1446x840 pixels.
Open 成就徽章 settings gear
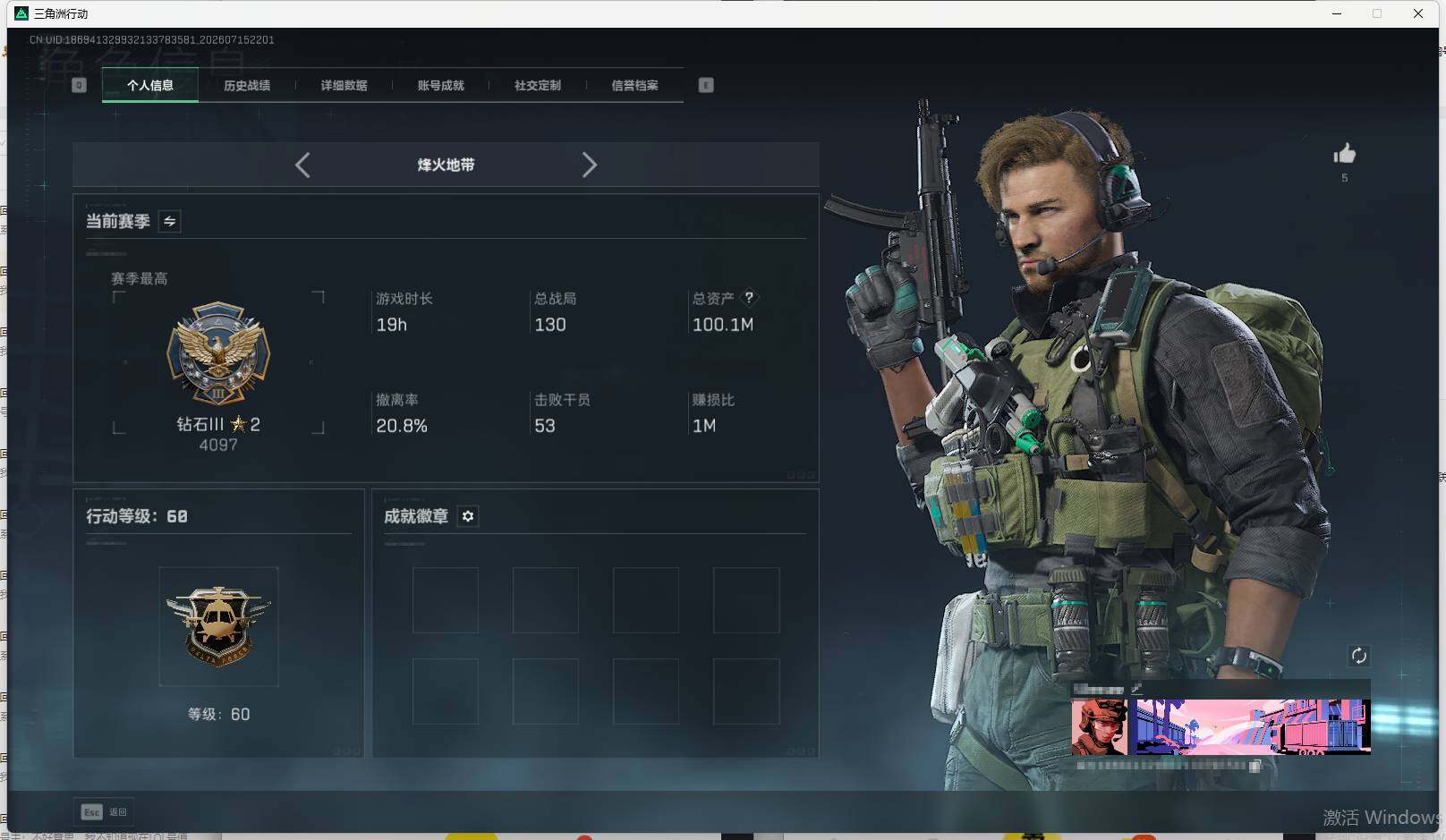tap(467, 516)
